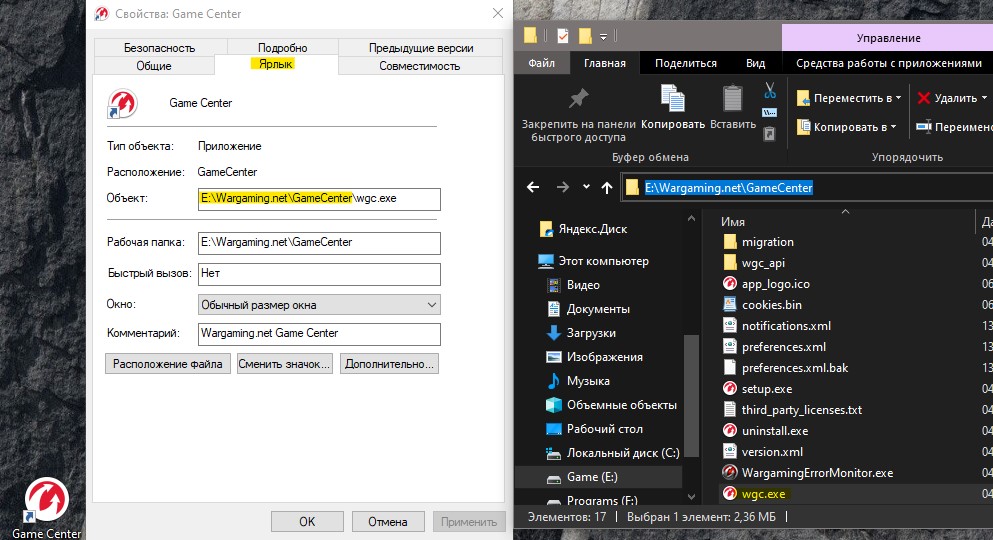Select the Ярлык tab
993x540 pixels.
[276, 64]
